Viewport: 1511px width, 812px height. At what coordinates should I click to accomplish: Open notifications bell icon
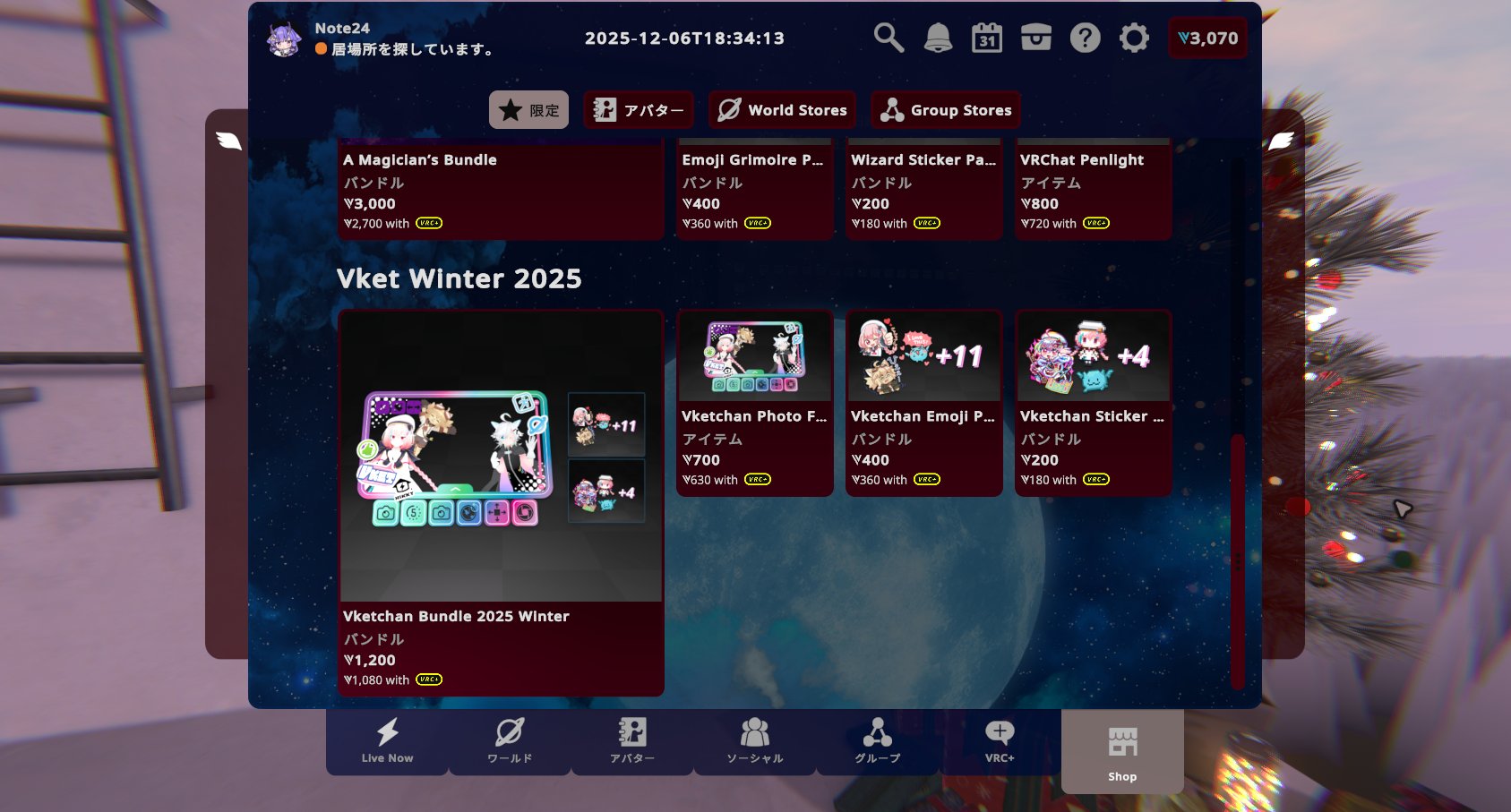point(938,38)
